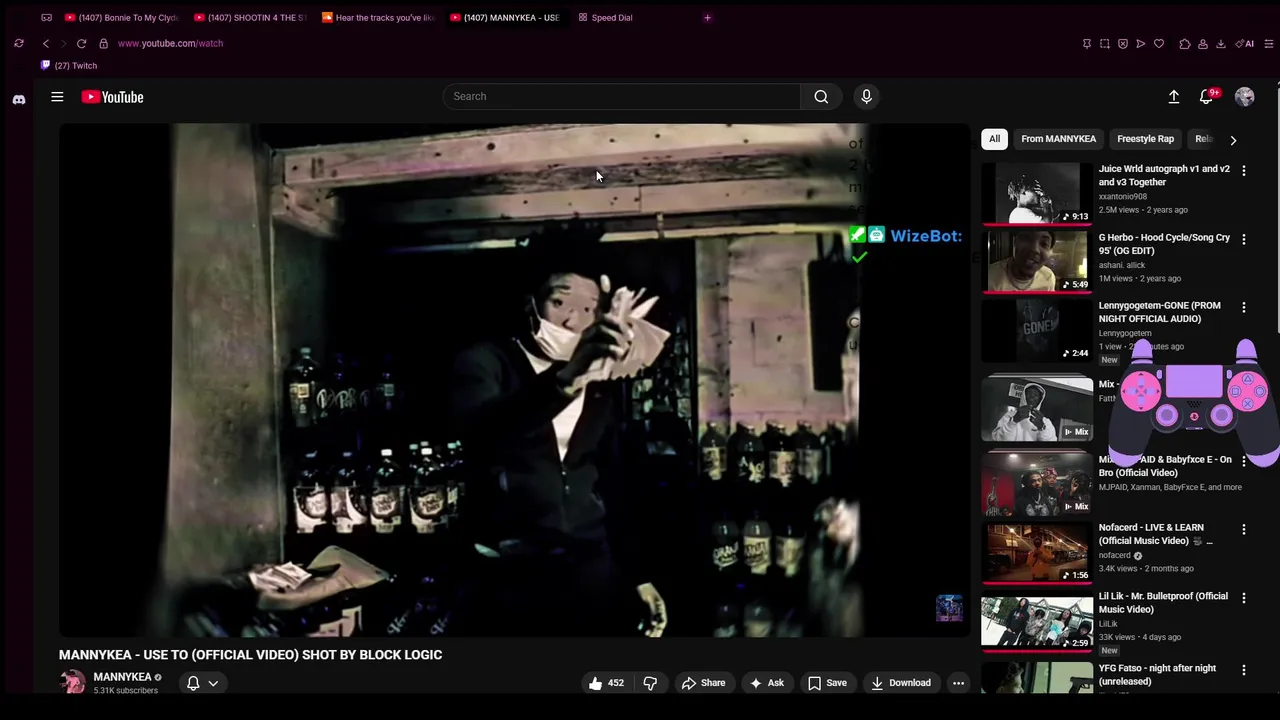Viewport: 1280px width, 720px height.
Task: Open Discord icon in Opera sidebar
Action: [18, 99]
